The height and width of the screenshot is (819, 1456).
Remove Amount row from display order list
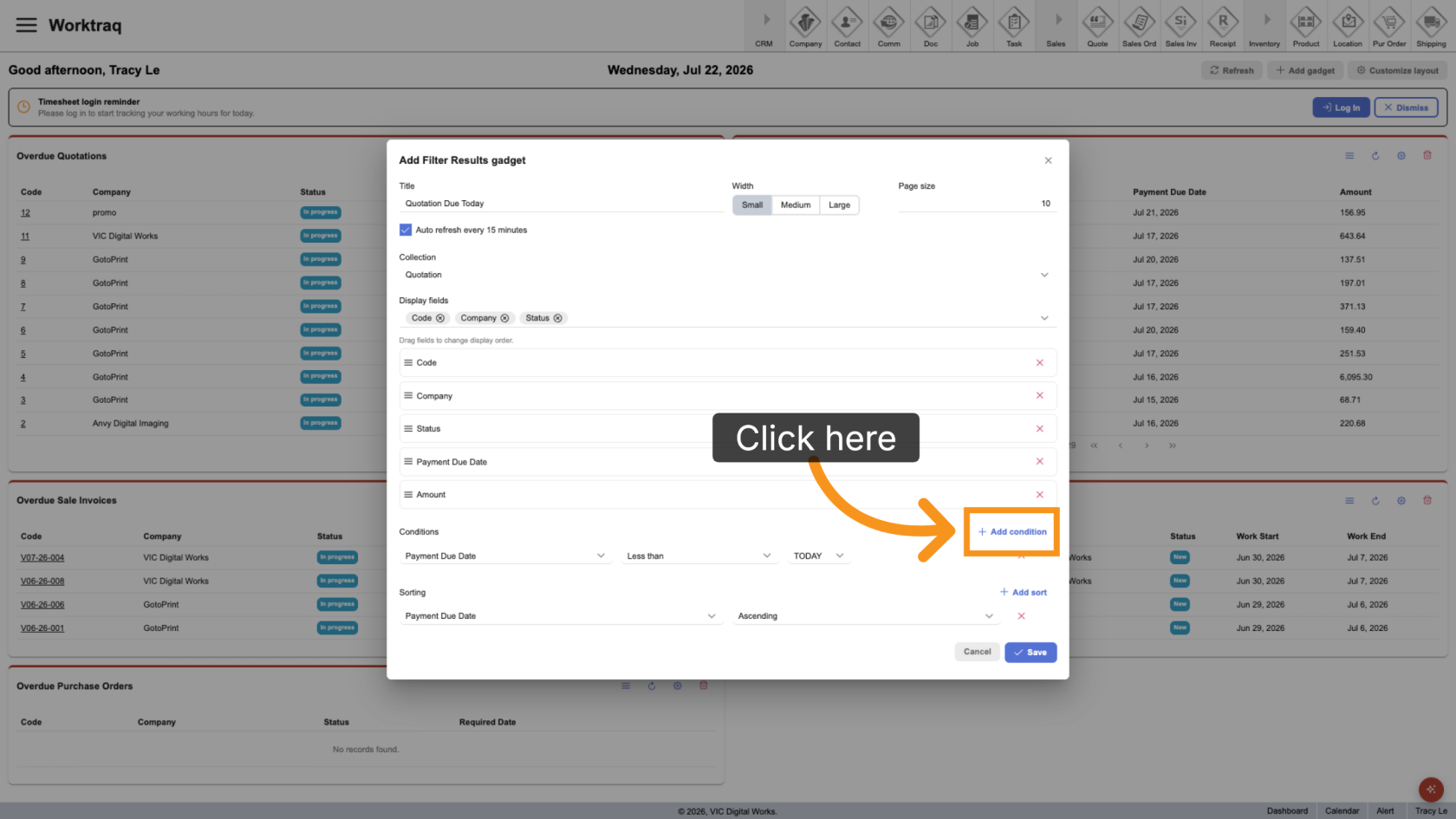coord(1039,495)
